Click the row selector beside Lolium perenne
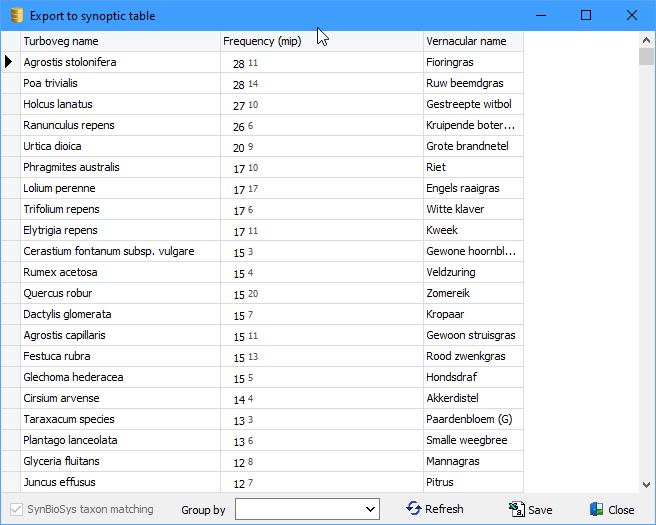Viewport: 656px width, 525px height. click(10, 188)
